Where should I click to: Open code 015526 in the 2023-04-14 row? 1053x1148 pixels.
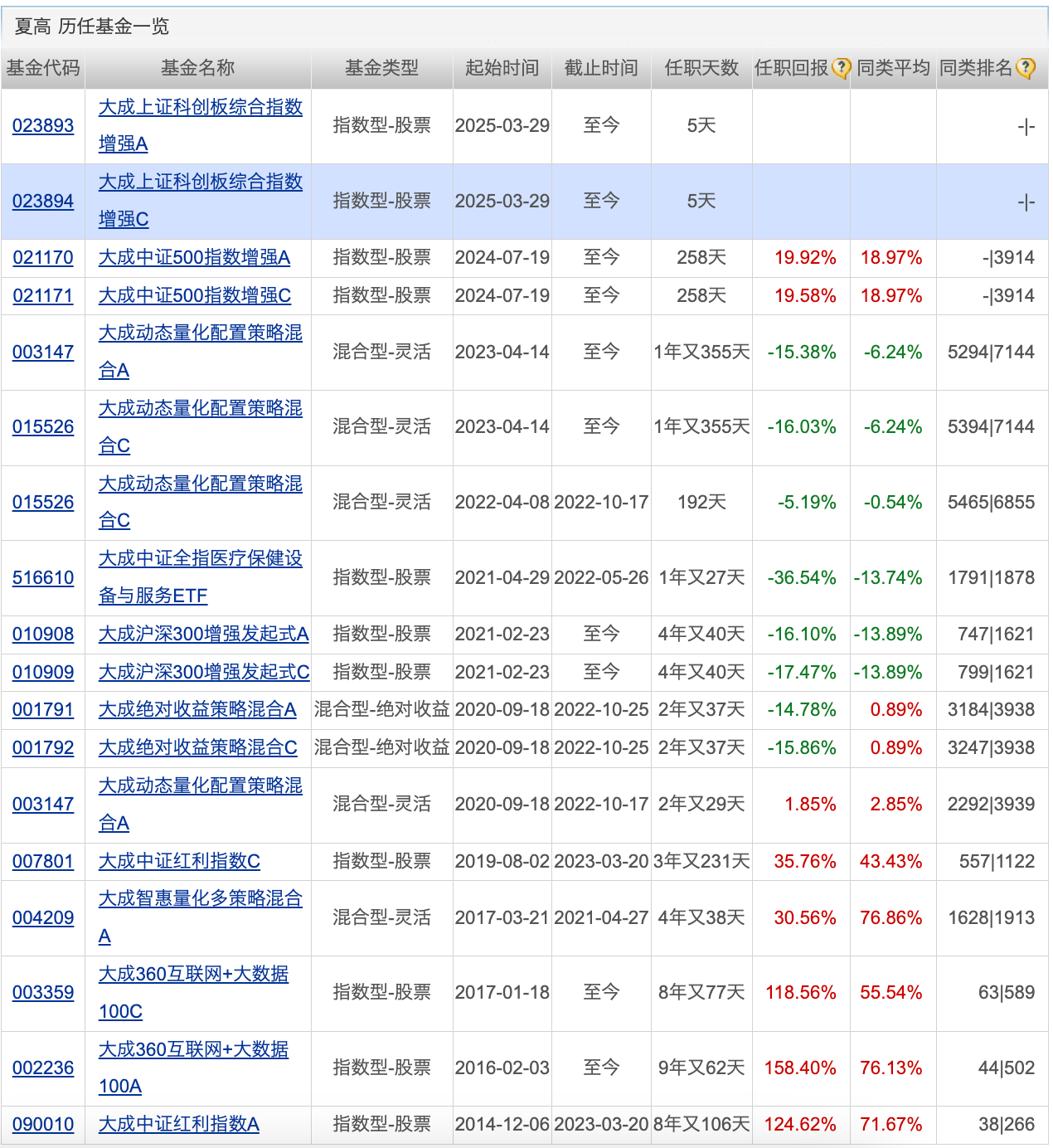tap(43, 427)
